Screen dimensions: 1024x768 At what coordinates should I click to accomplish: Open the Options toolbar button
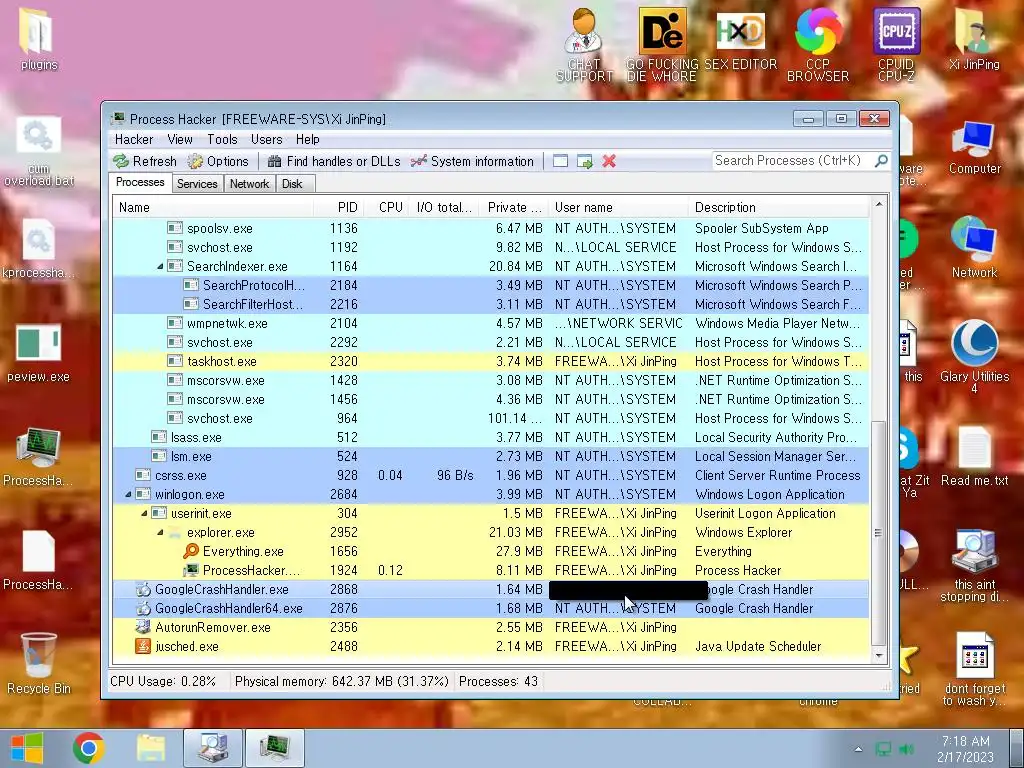coord(217,161)
